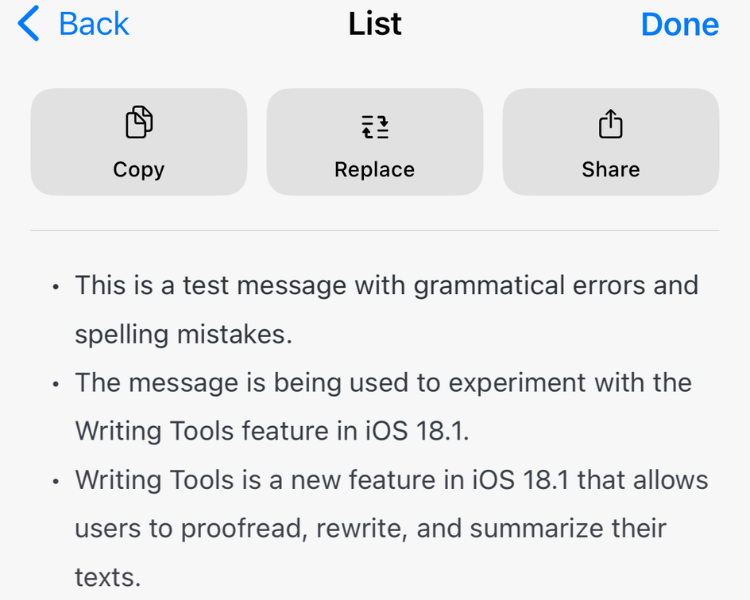Click the Copy documents icon

[138, 124]
